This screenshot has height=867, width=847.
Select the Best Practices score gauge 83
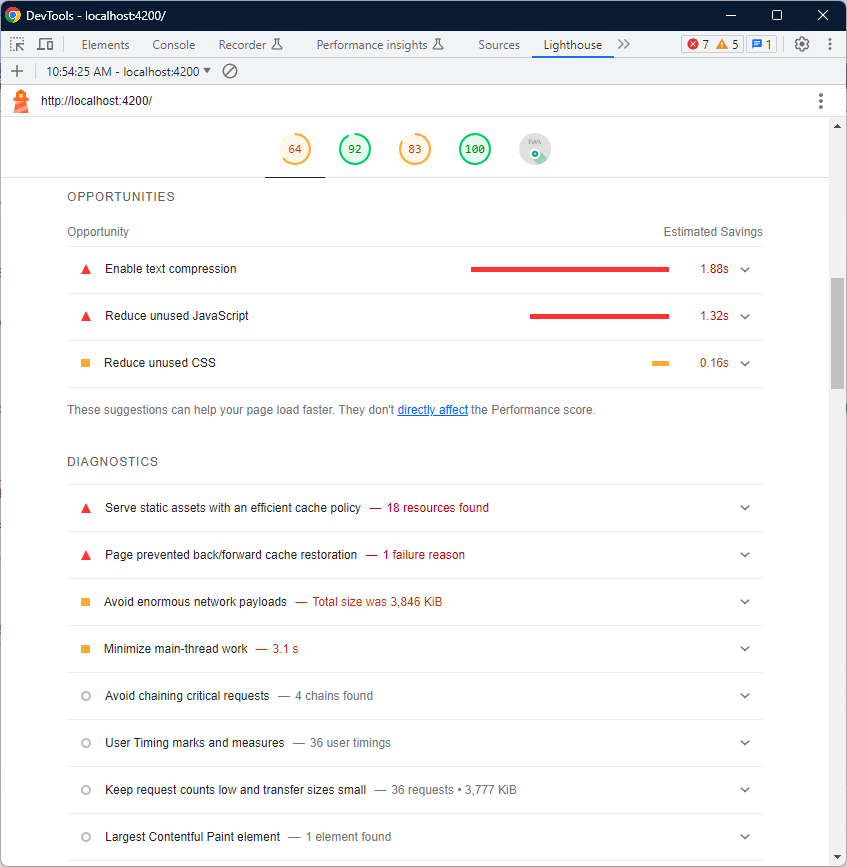415,149
